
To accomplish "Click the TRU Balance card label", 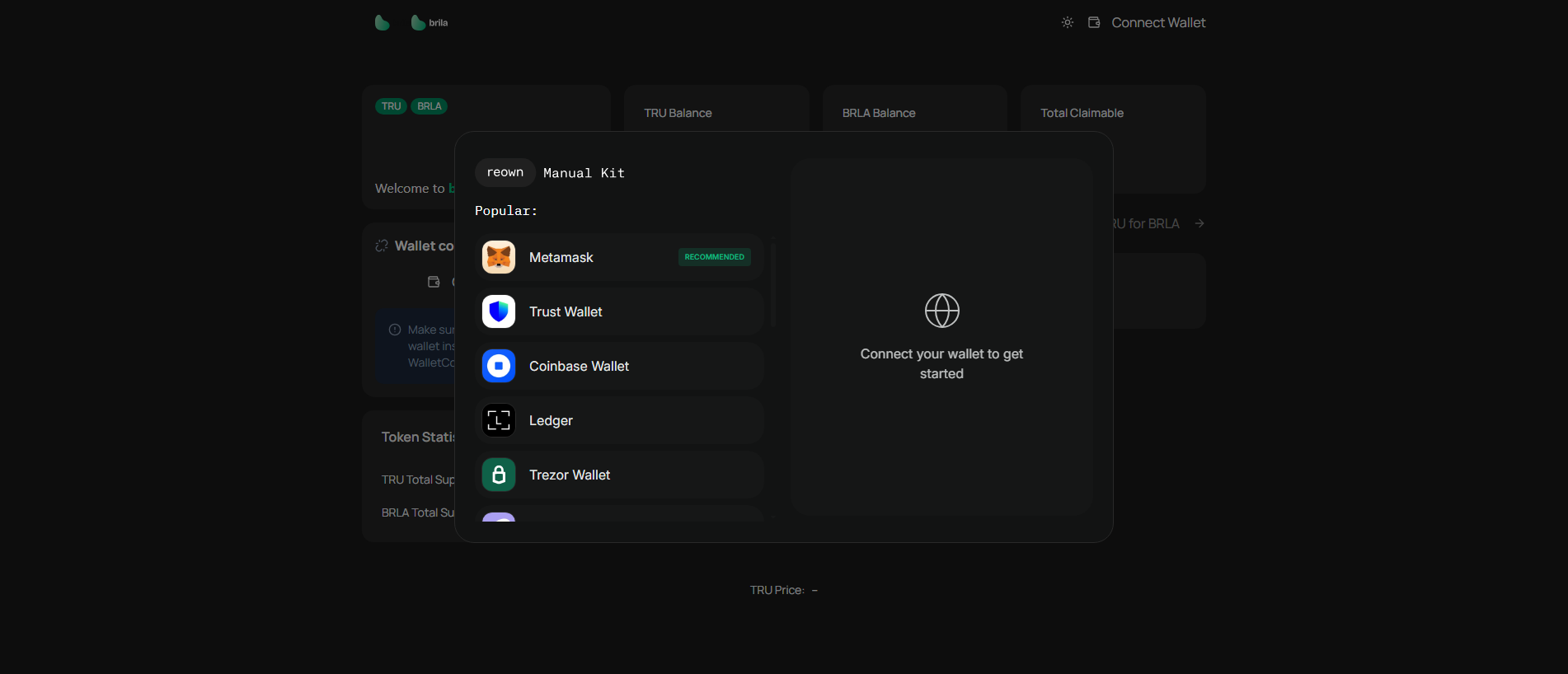I will point(678,113).
